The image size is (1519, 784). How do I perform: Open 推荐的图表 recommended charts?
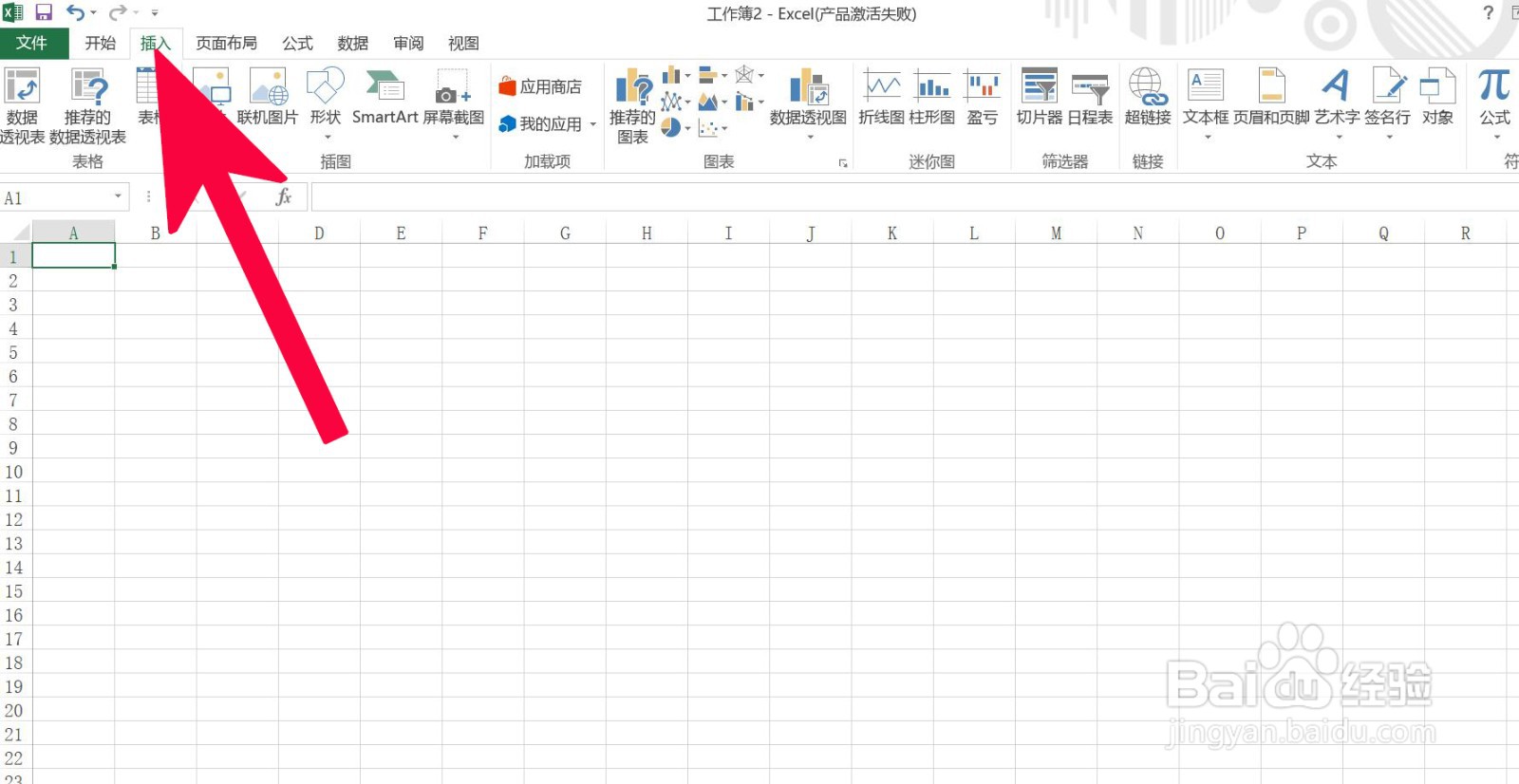coord(632,105)
